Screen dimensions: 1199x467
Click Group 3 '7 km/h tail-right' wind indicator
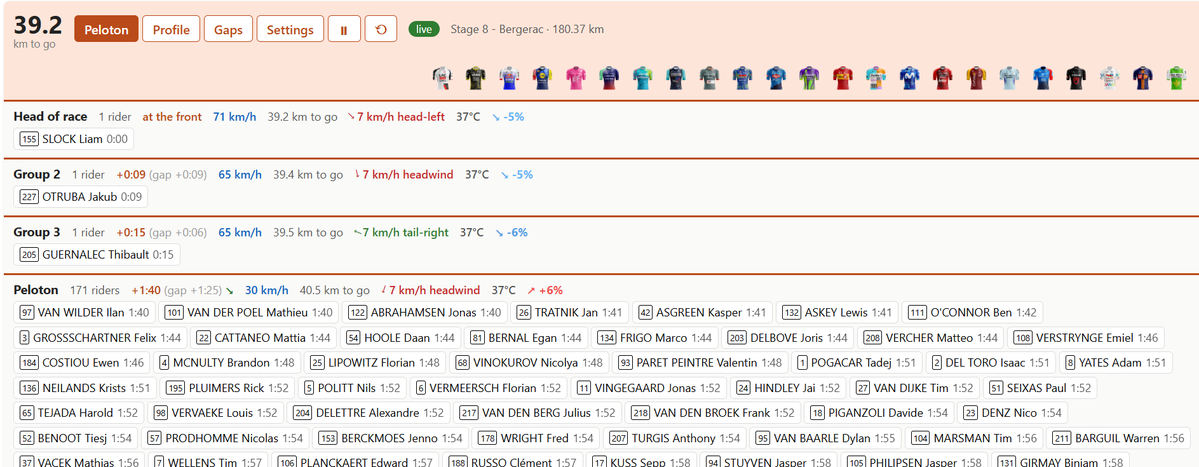(401, 232)
